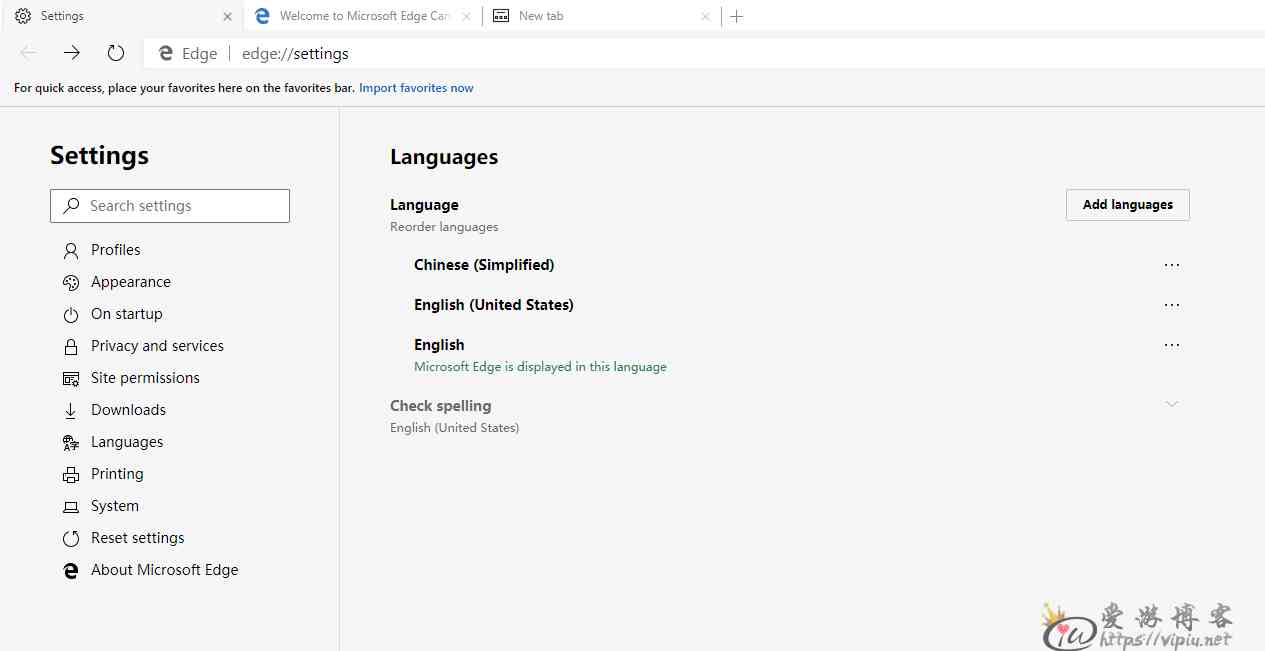The width and height of the screenshot is (1265, 651).
Task: Click the Import favorites now link
Action: tap(417, 88)
